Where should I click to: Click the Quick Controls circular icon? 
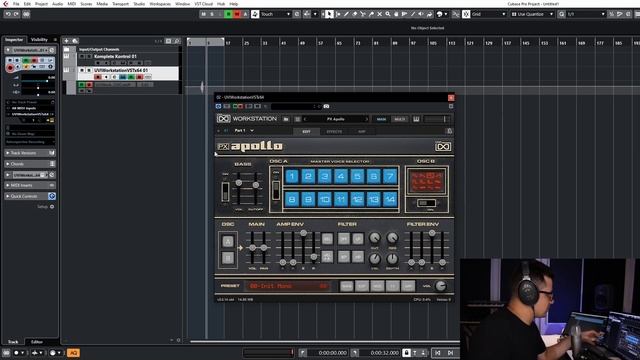[x=52, y=196]
